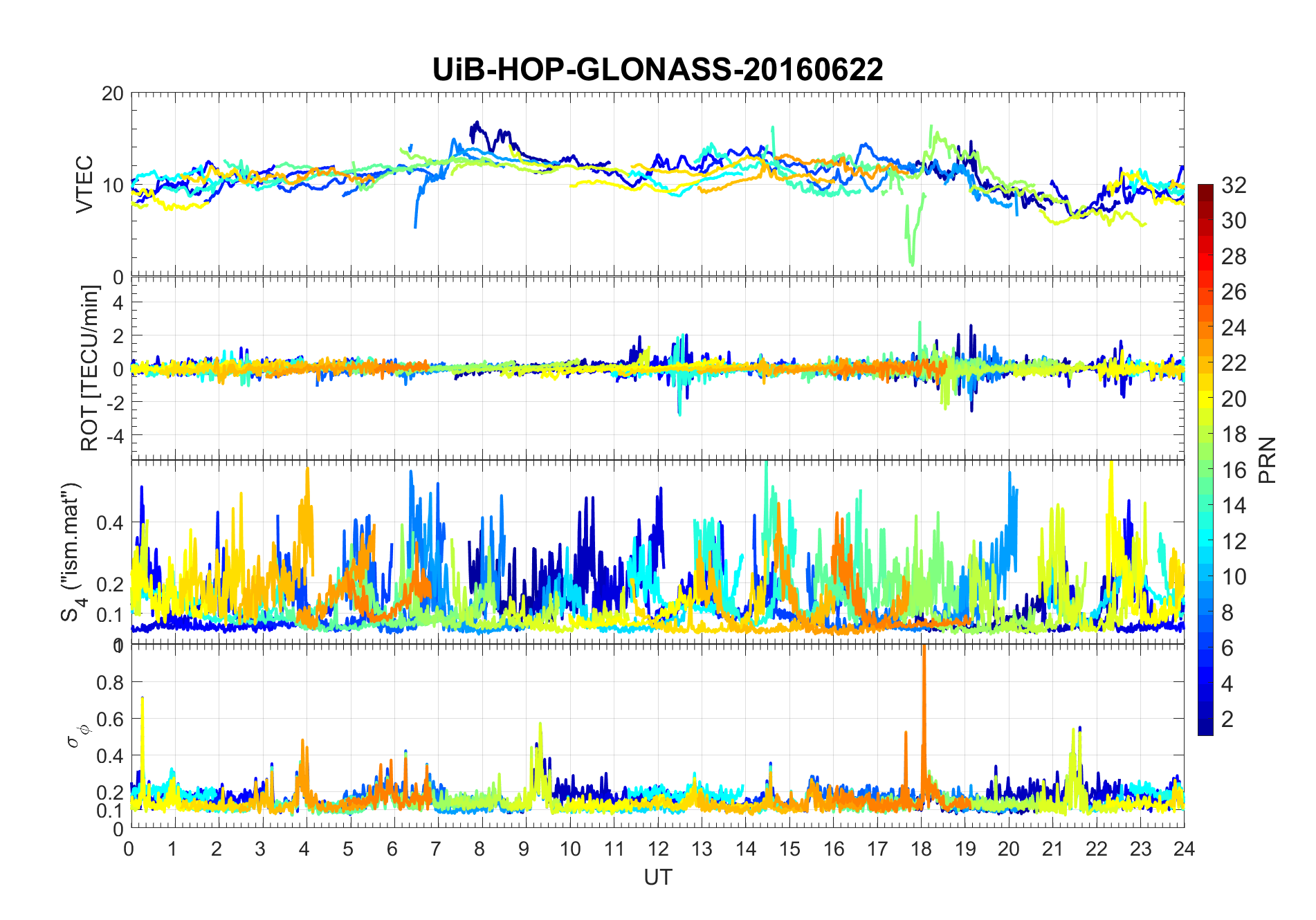The image size is (1316, 920).
Task: Click colorbar tick label 22
Action: (1234, 362)
